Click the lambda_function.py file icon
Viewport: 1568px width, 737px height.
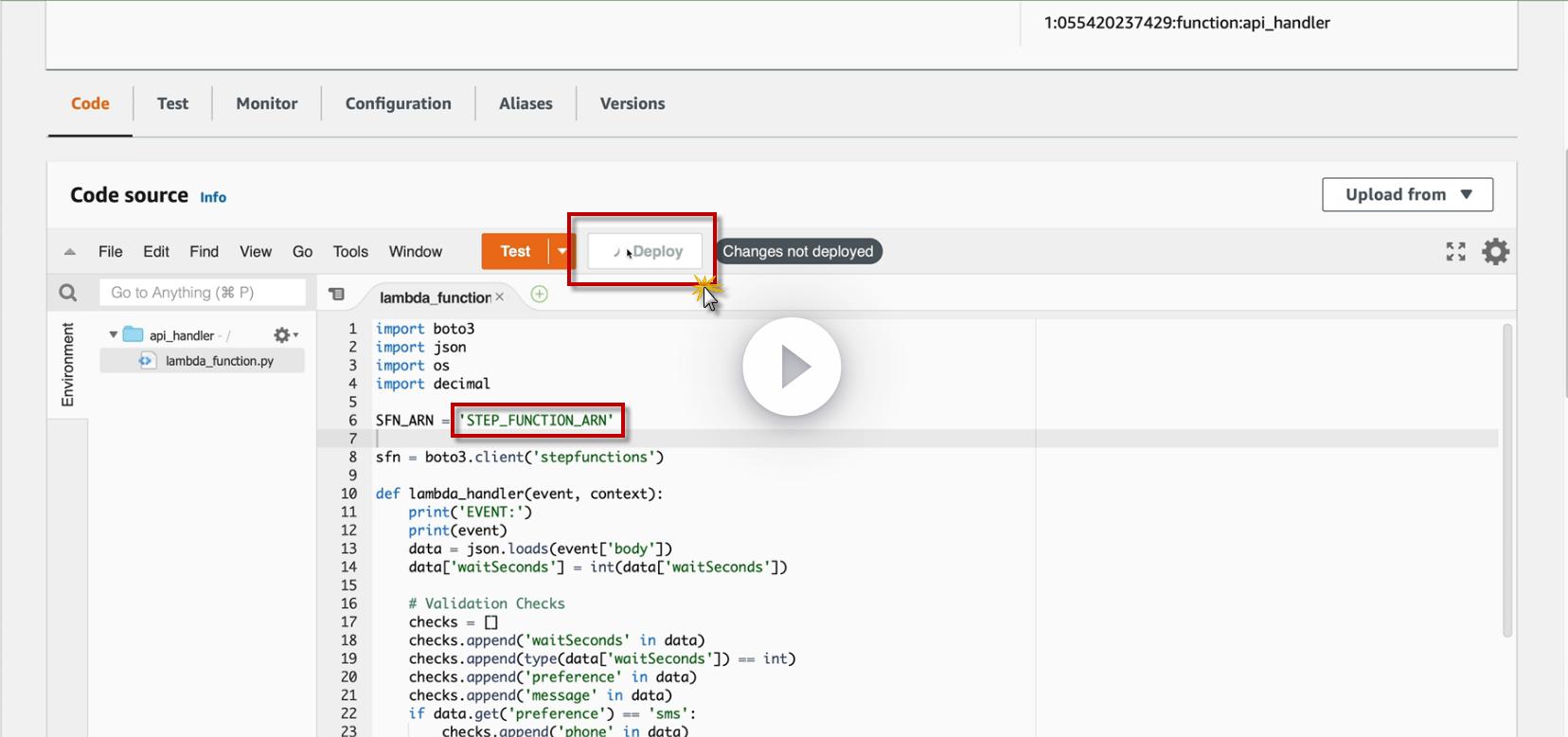pos(147,360)
